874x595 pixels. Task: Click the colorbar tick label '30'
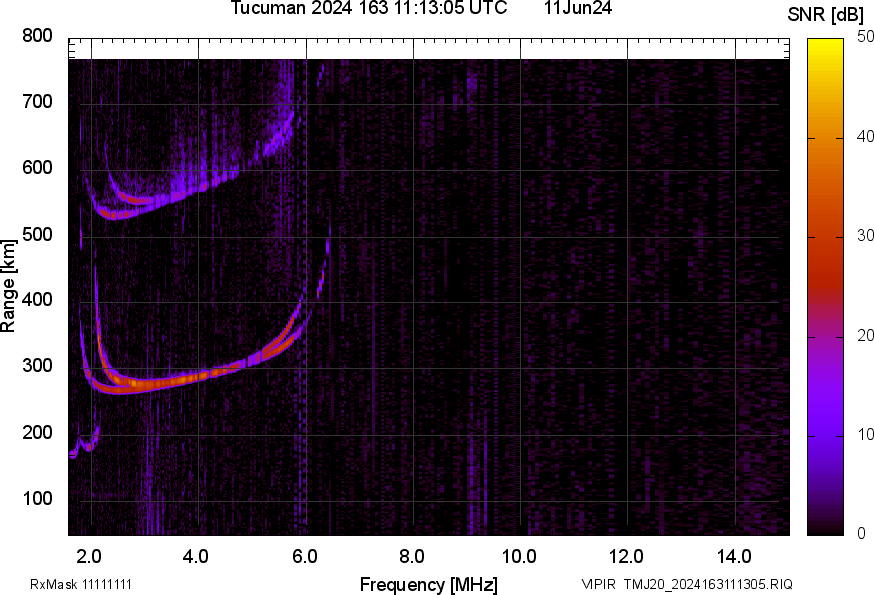coord(865,236)
